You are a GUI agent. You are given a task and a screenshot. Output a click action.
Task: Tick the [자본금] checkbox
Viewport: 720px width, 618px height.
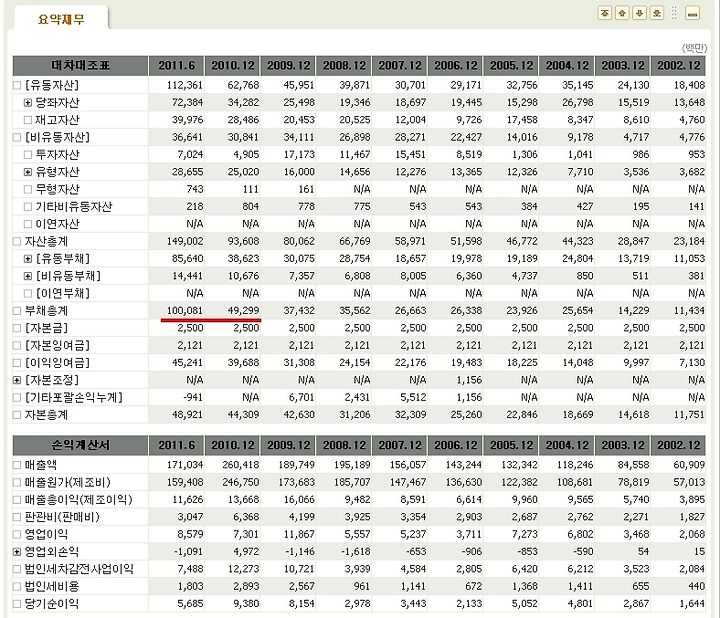pyautogui.click(x=17, y=328)
